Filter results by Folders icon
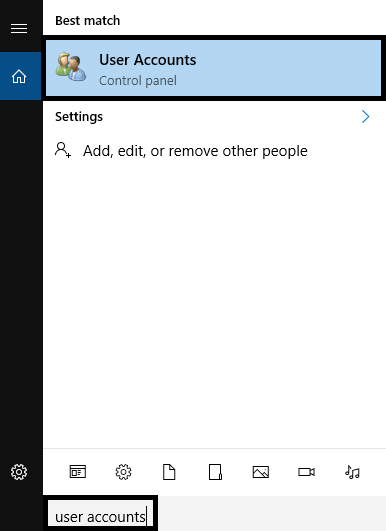The image size is (386, 531). coord(215,472)
